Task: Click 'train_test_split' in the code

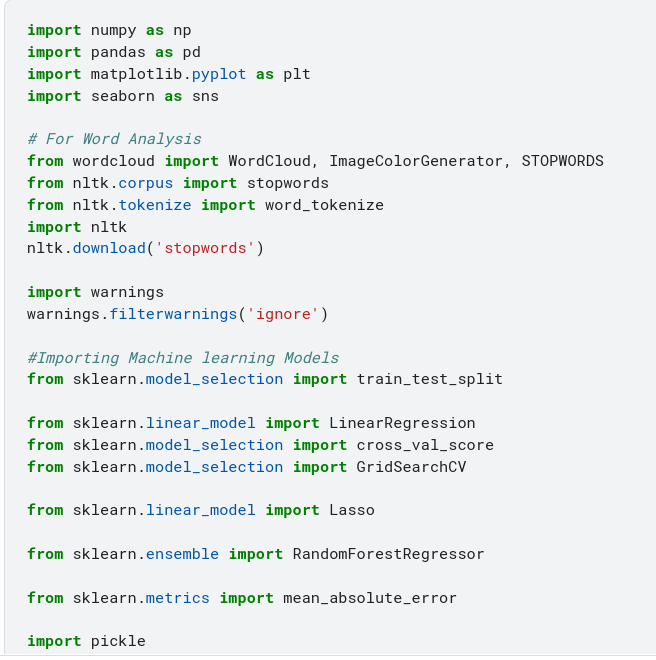Action: (429, 379)
